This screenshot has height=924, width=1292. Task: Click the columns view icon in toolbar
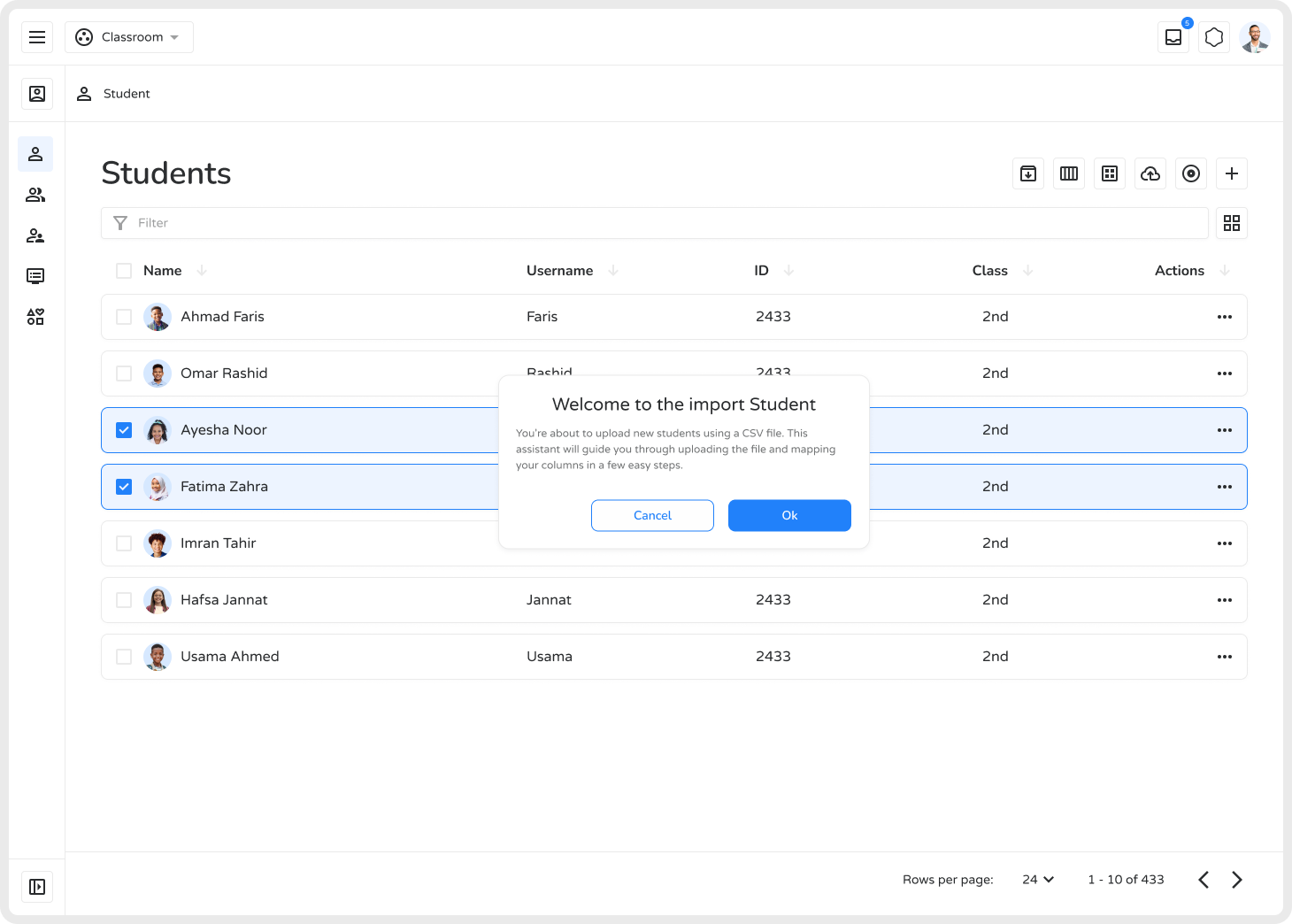1068,173
